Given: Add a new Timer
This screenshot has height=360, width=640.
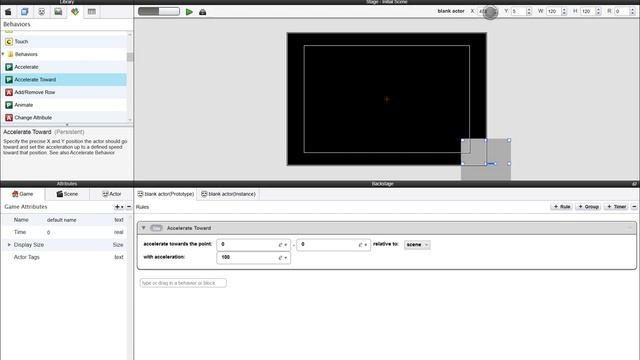Looking at the screenshot, I should (616, 207).
